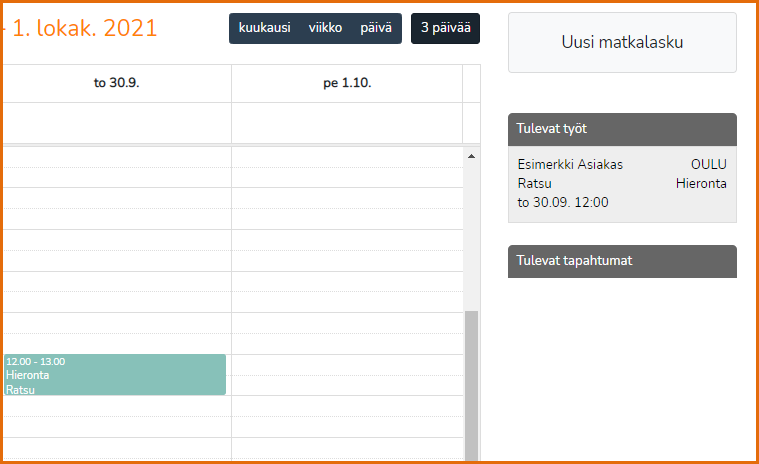Switch calendar to viikko view
759x464 pixels.
point(325,28)
